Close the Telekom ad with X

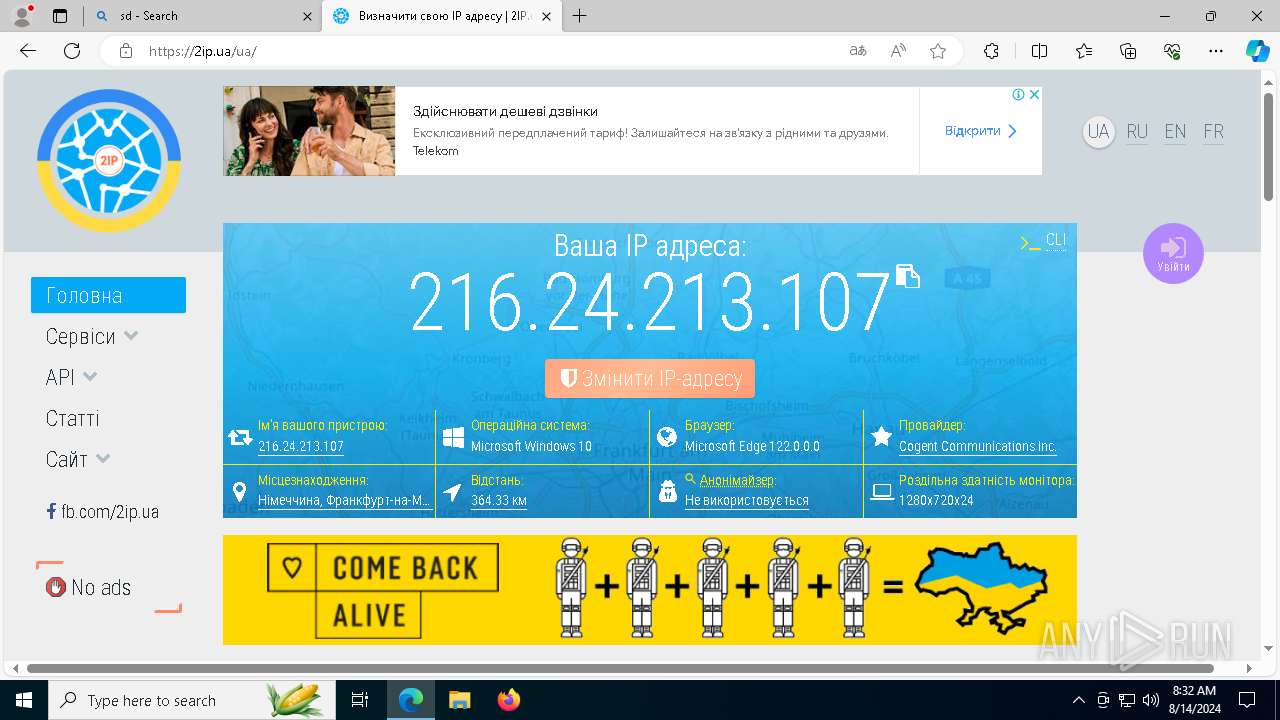[x=1035, y=94]
